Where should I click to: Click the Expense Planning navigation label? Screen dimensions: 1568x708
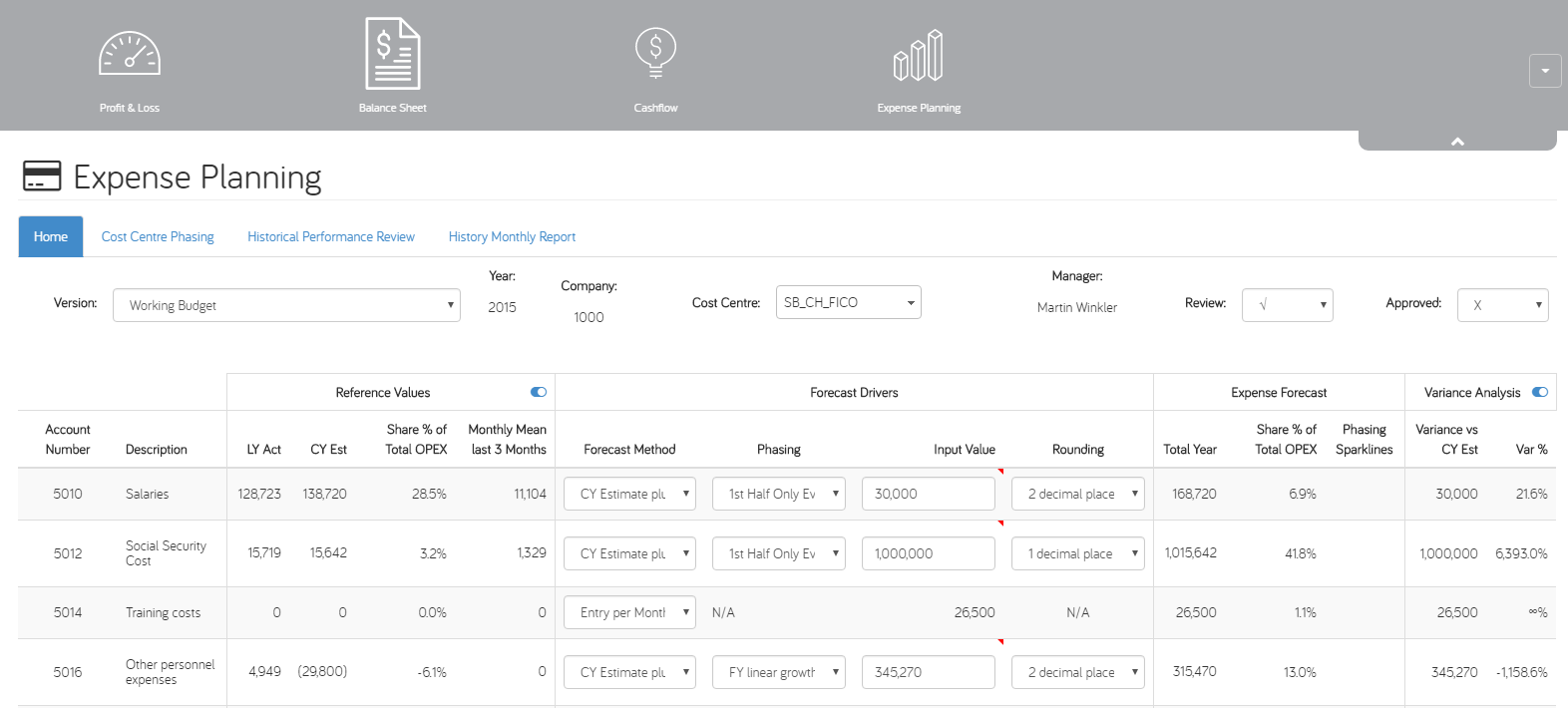(x=919, y=108)
